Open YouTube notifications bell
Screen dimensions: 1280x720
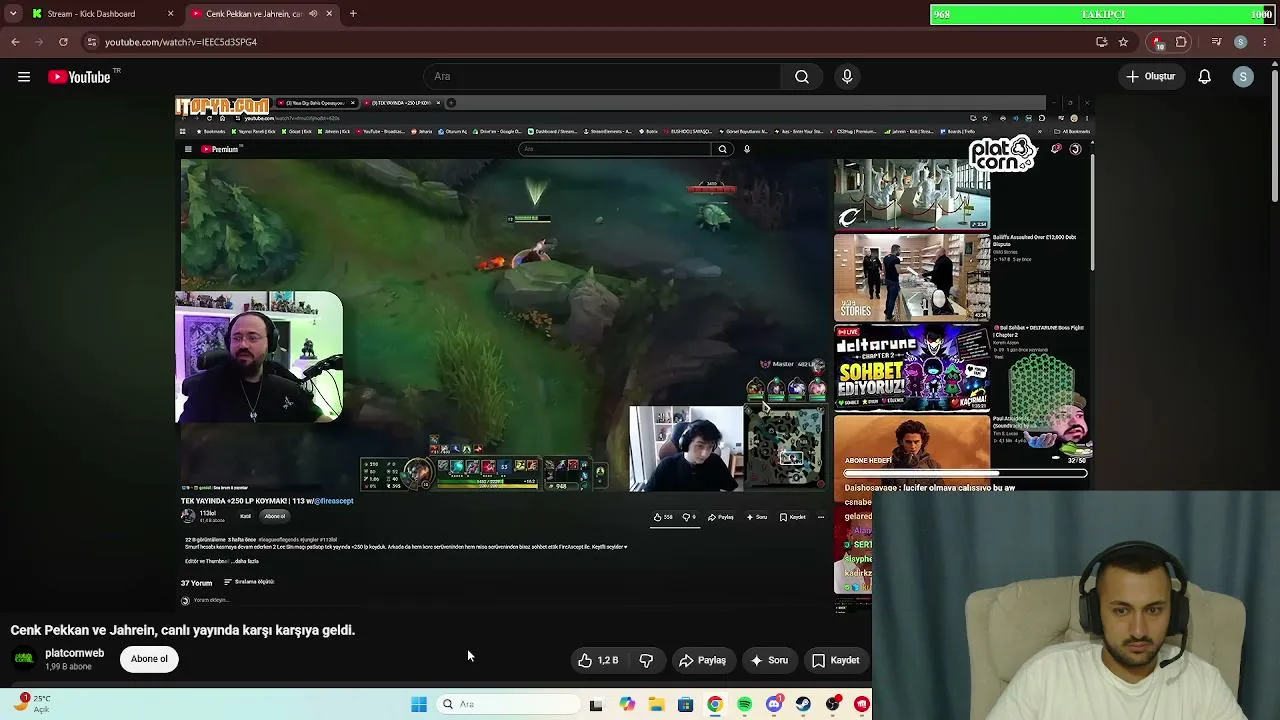click(1205, 77)
